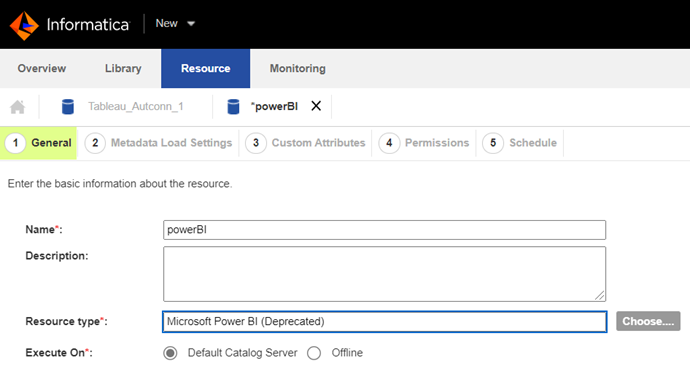Go to step 5 Schedule
The width and height of the screenshot is (690, 371).
point(520,143)
